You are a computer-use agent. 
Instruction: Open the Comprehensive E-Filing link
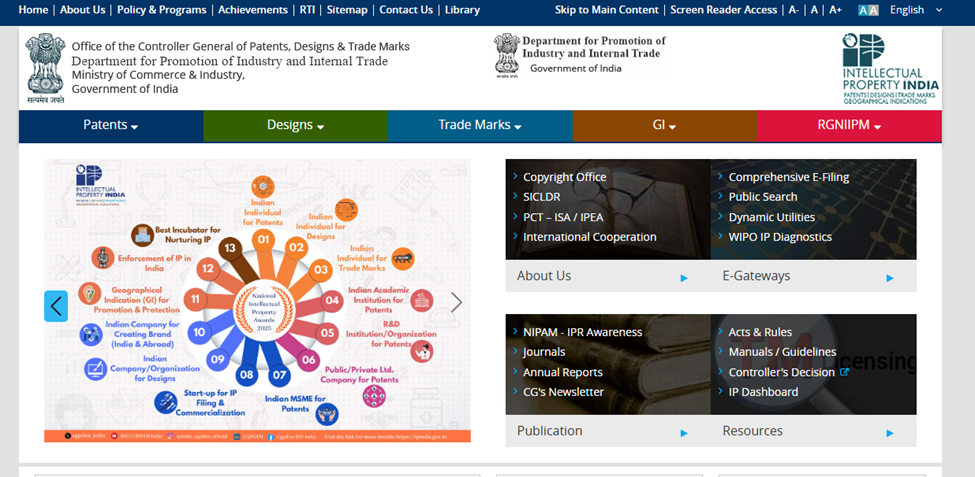pos(788,177)
